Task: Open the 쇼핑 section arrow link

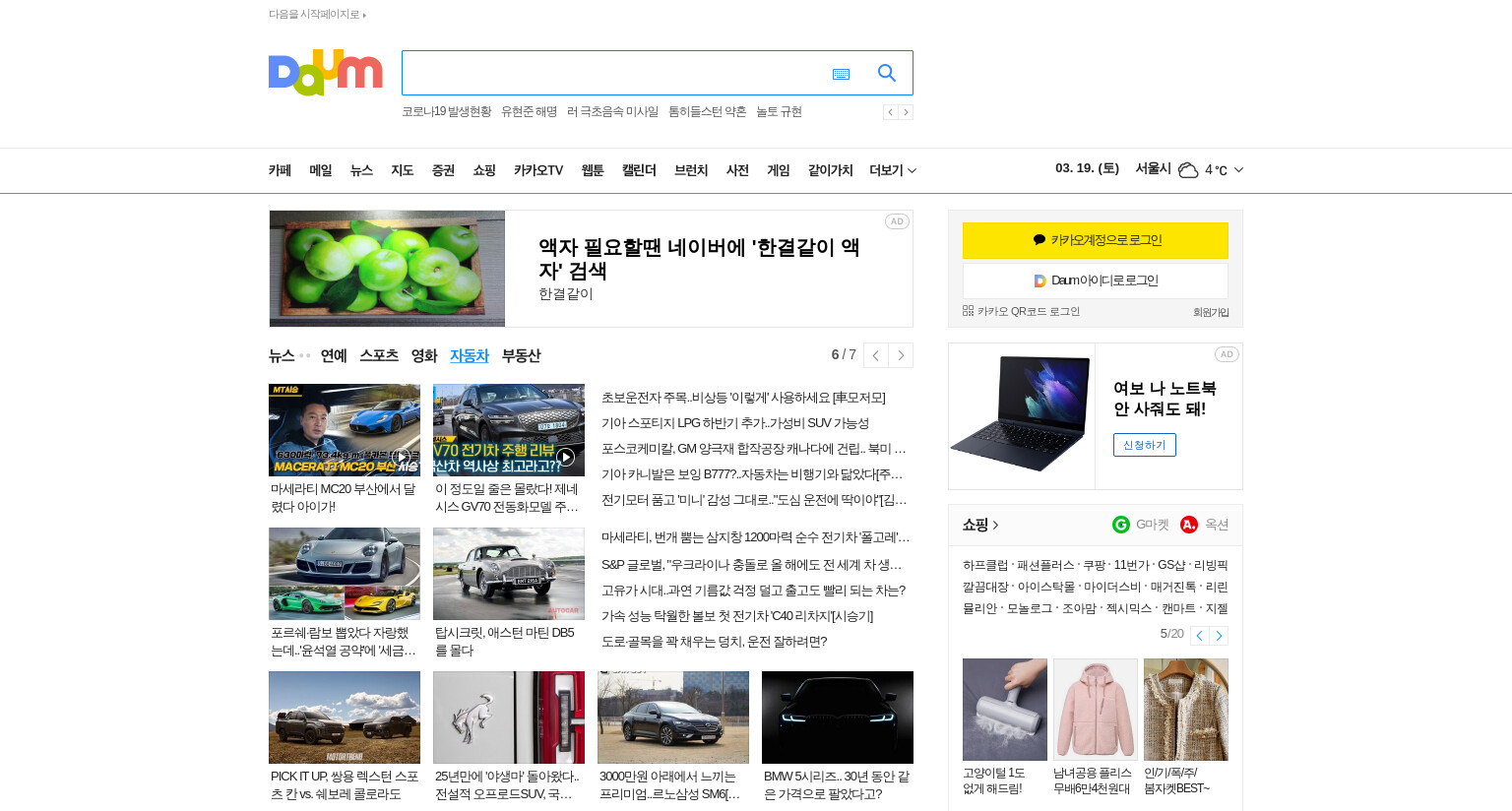Action: [x=980, y=525]
